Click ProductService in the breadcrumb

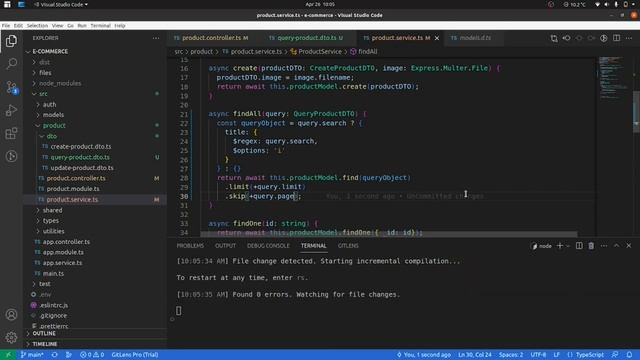click(x=320, y=52)
